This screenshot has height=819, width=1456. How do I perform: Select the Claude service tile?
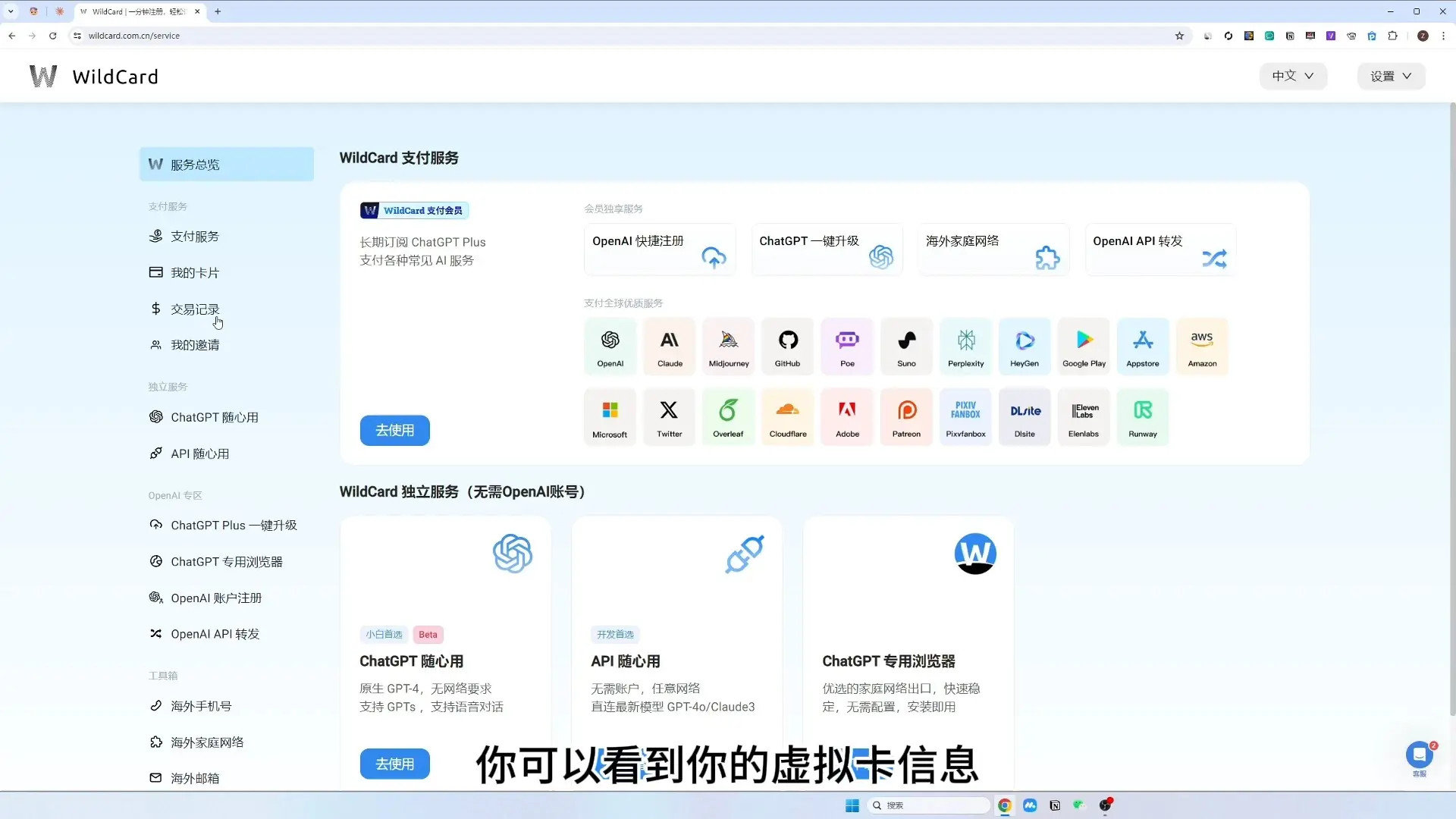(x=670, y=347)
